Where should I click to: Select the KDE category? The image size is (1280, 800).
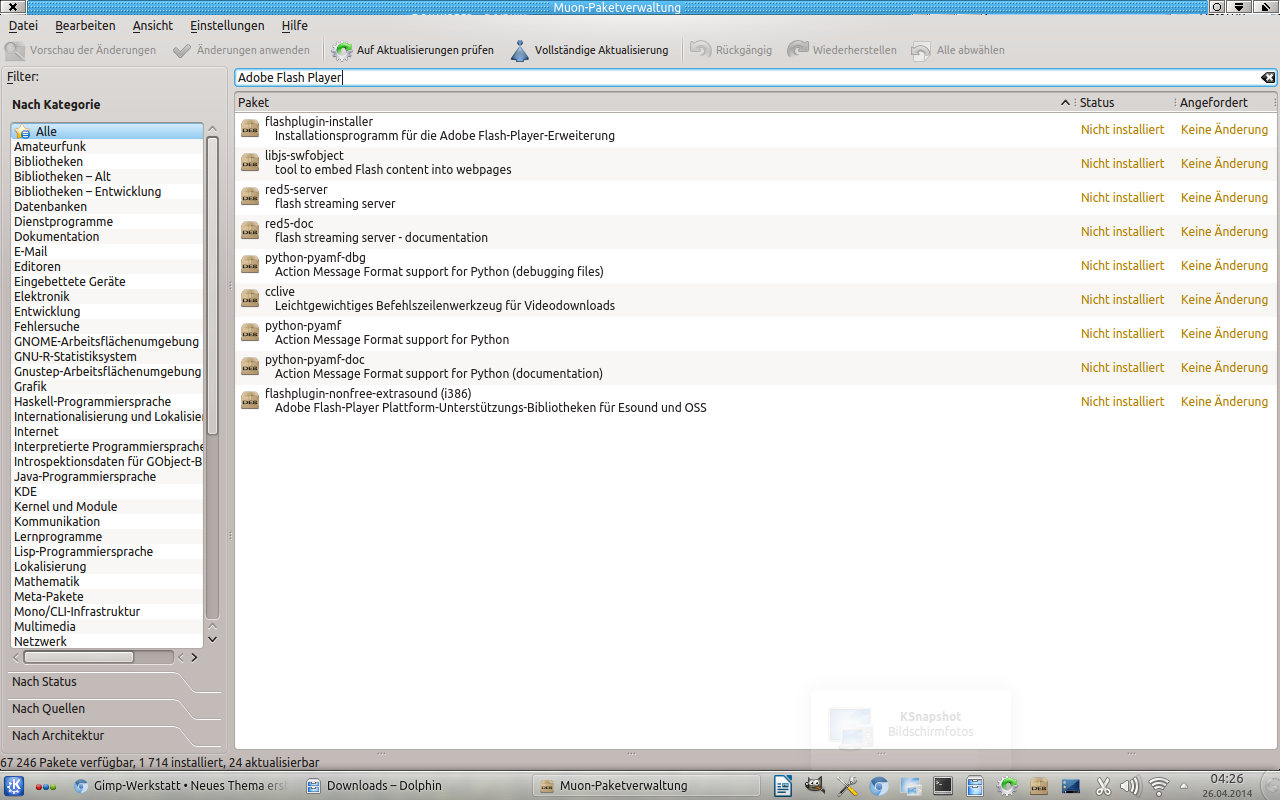click(x=107, y=491)
